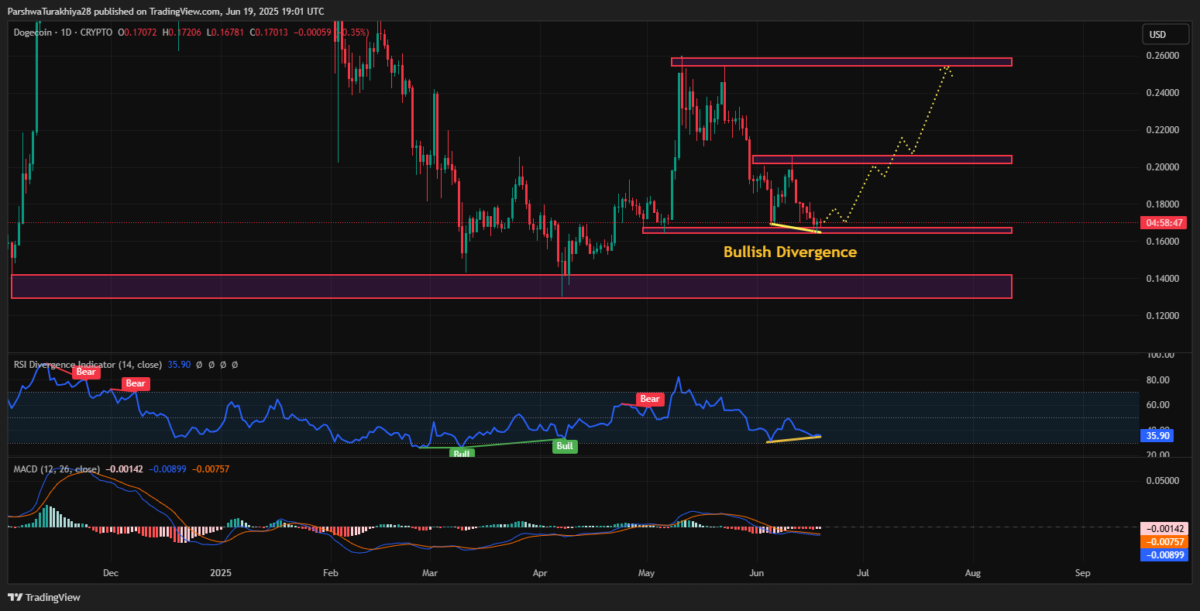Click the 0.14000 price axis label
Screen dimensions: 1200x611
click(x=1162, y=278)
